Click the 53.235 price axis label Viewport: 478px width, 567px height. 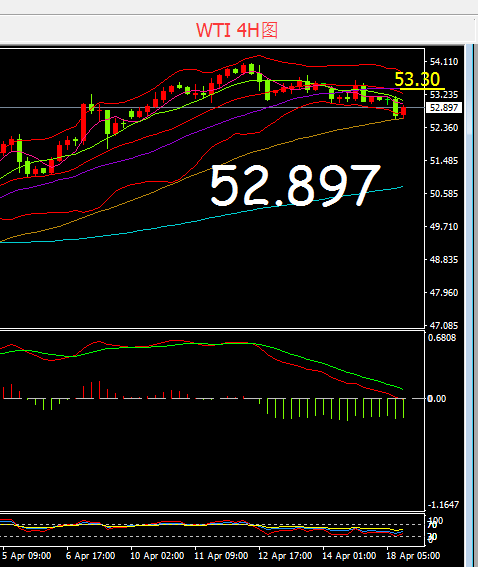(444, 95)
